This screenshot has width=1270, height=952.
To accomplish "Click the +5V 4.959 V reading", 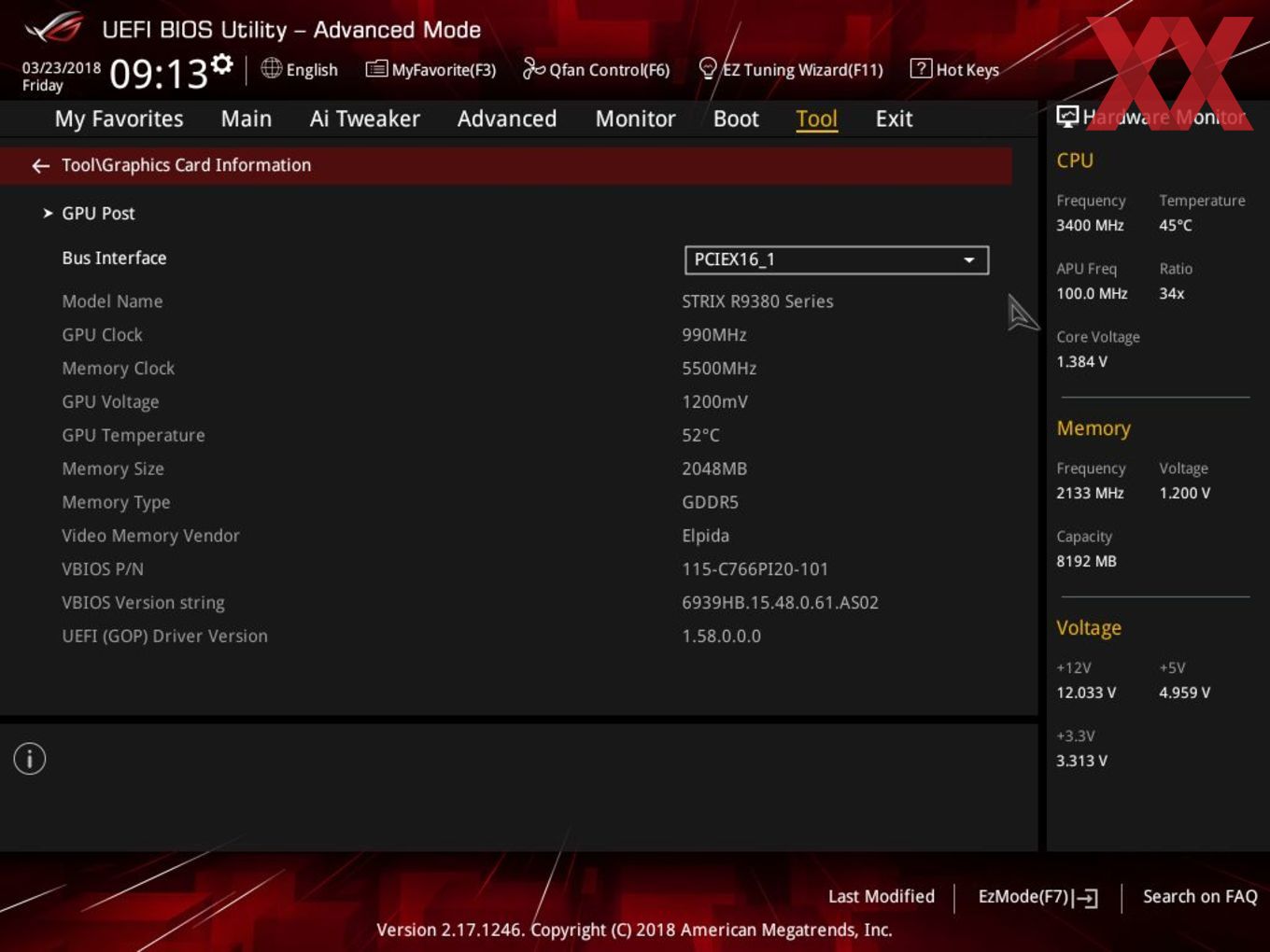I will click(x=1184, y=693).
